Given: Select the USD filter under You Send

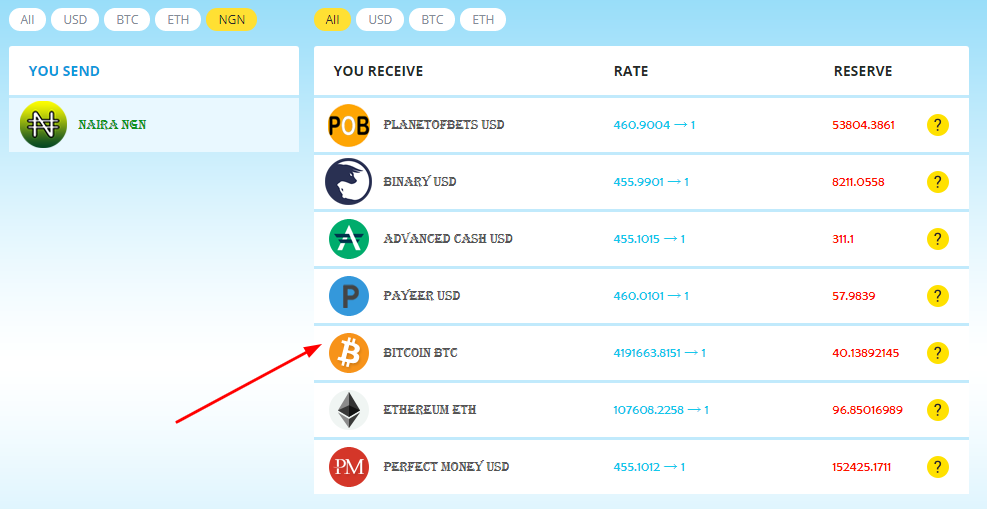Looking at the screenshot, I should point(75,20).
